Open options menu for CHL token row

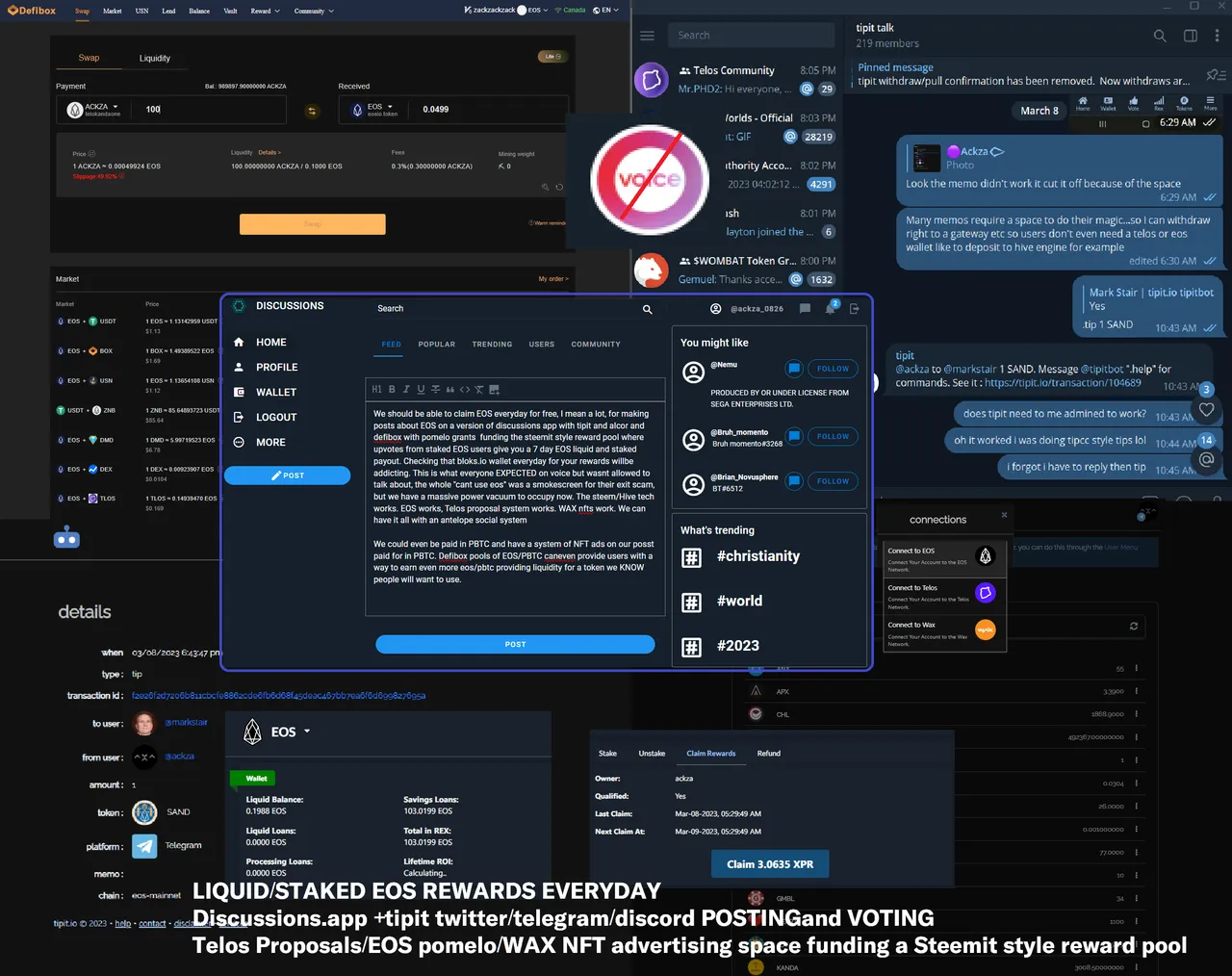(1136, 714)
